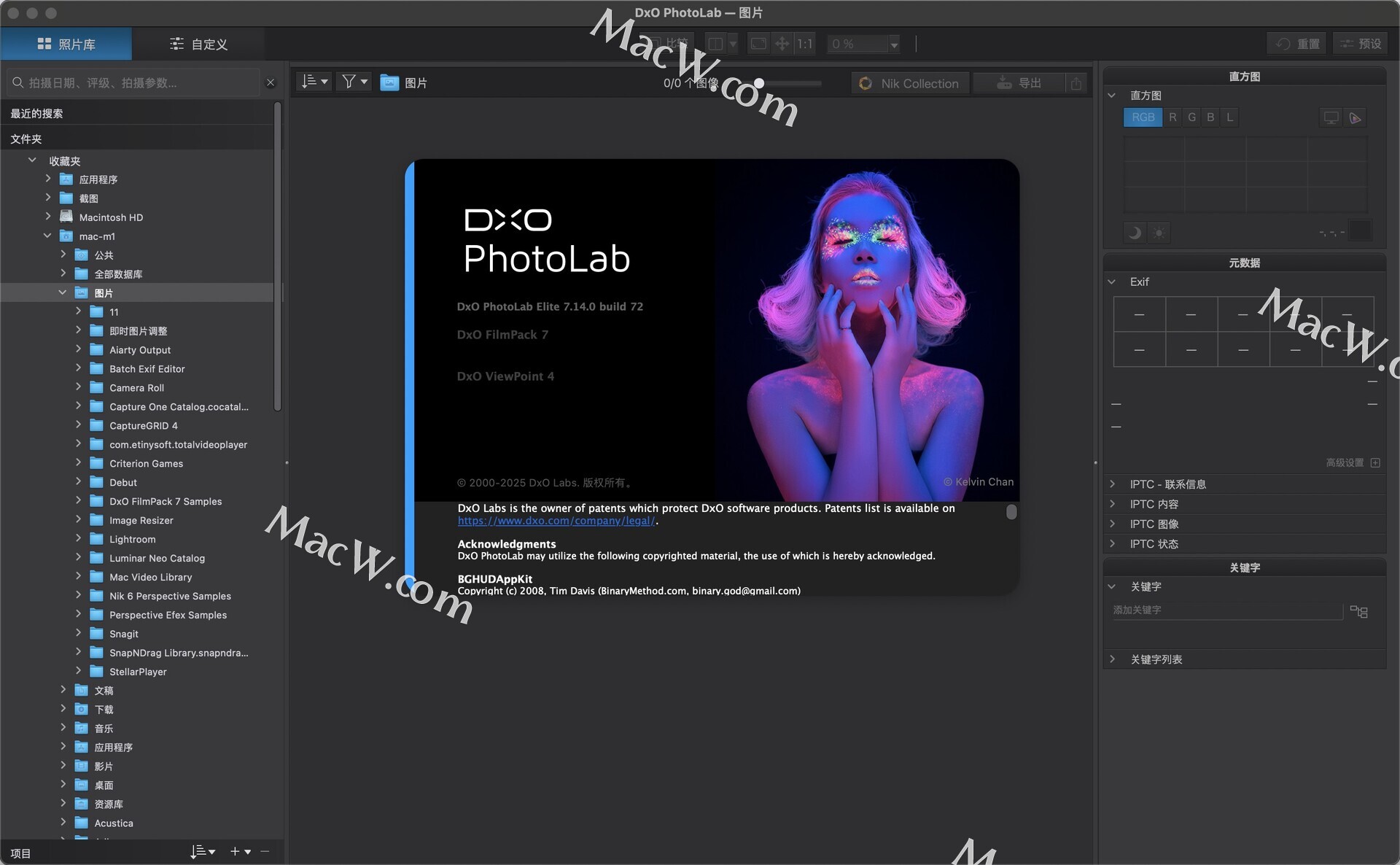Select the Luminar Neo Catalog folder
The image size is (1400, 865).
pos(157,558)
